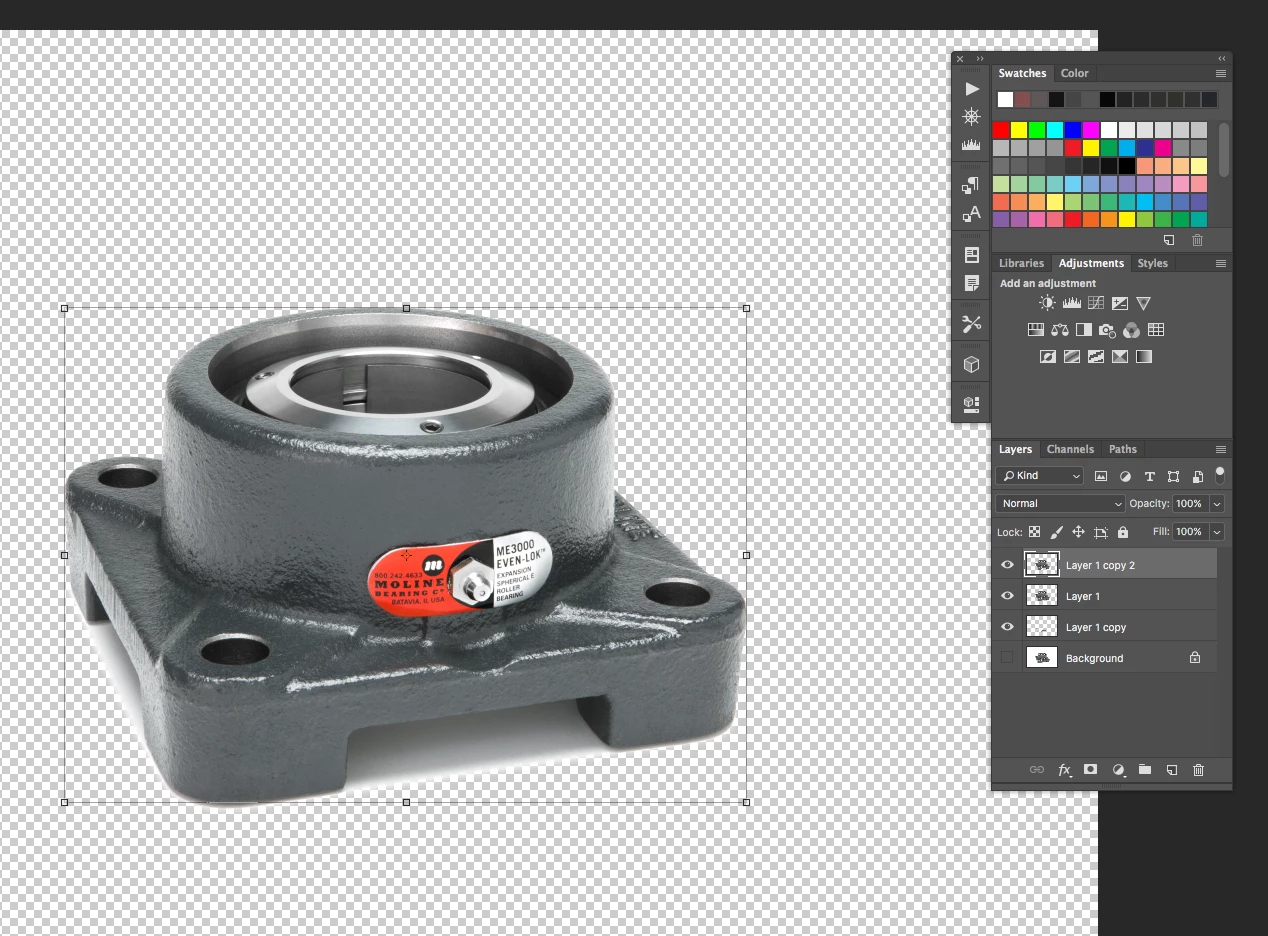The image size is (1268, 936).
Task: Select the Swatches tab
Action: 1022,73
